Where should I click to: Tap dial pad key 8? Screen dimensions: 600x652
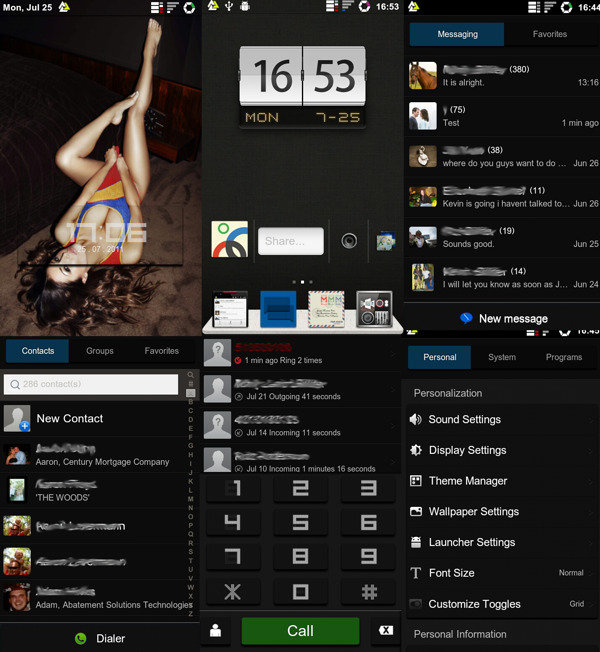coord(301,557)
